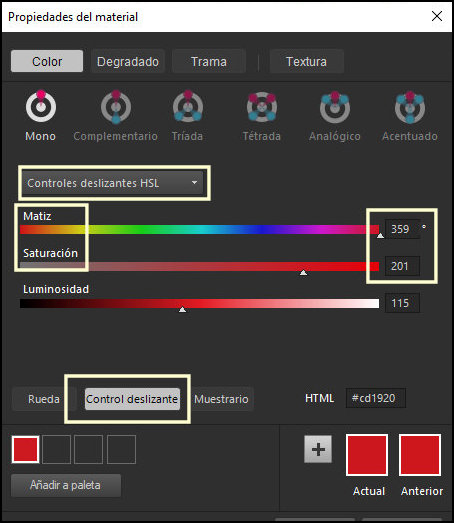Pick the Tétrada harmony icon
The image size is (454, 523).
[x=262, y=107]
